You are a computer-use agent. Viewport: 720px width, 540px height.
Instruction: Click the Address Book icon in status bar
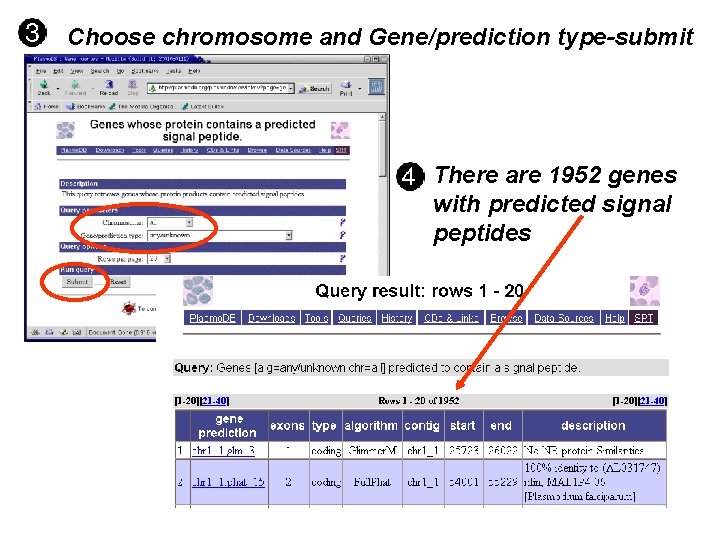tap(77, 332)
